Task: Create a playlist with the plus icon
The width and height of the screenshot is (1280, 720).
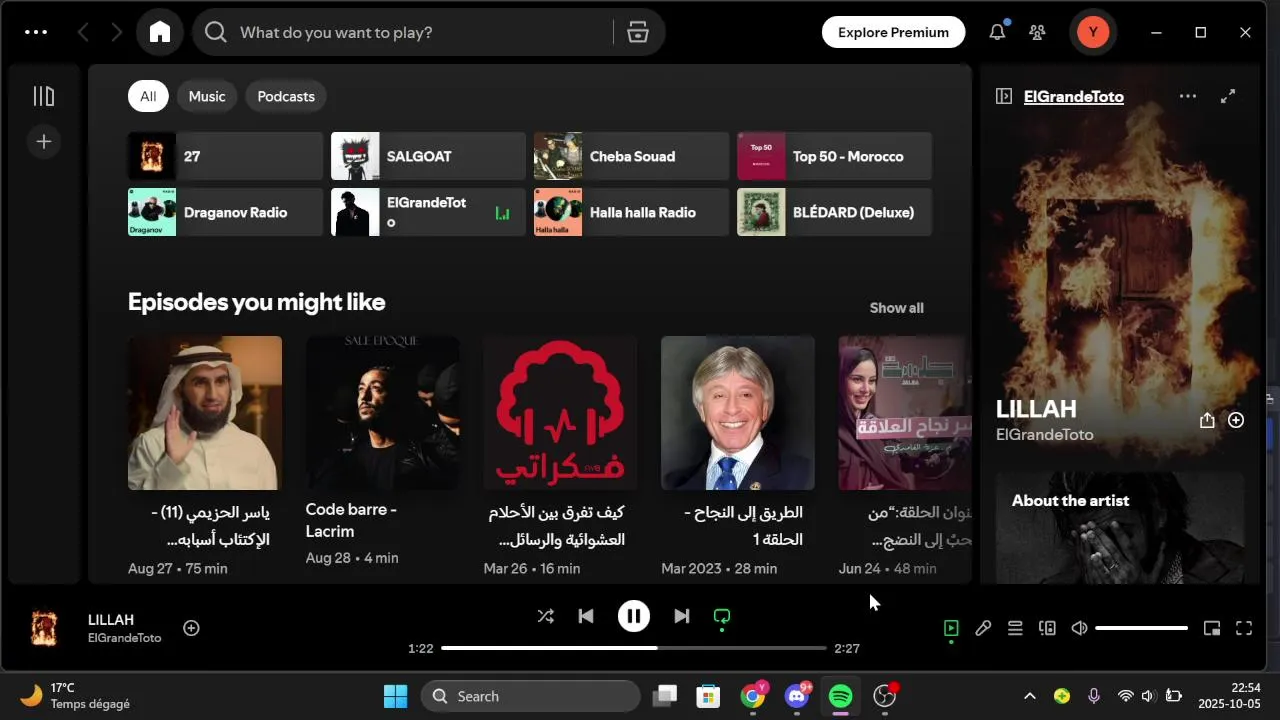Action: pos(43,142)
